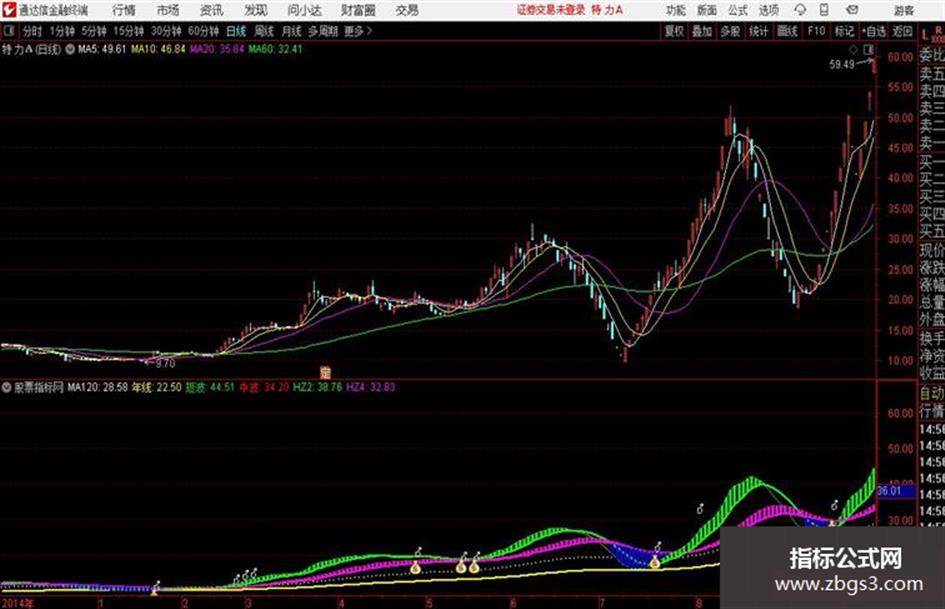The width and height of the screenshot is (945, 609).
Task: Open the 问小达 menu
Action: click(304, 10)
